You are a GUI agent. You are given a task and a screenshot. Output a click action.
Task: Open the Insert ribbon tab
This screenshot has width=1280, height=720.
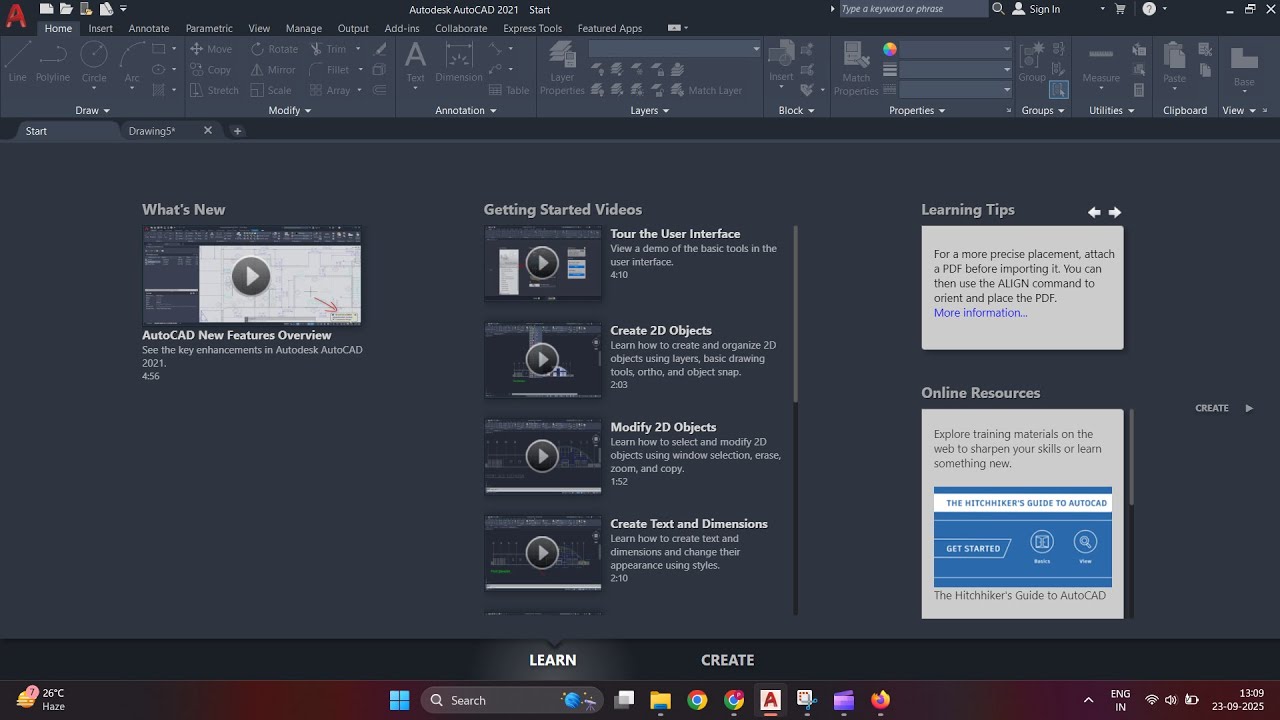100,28
